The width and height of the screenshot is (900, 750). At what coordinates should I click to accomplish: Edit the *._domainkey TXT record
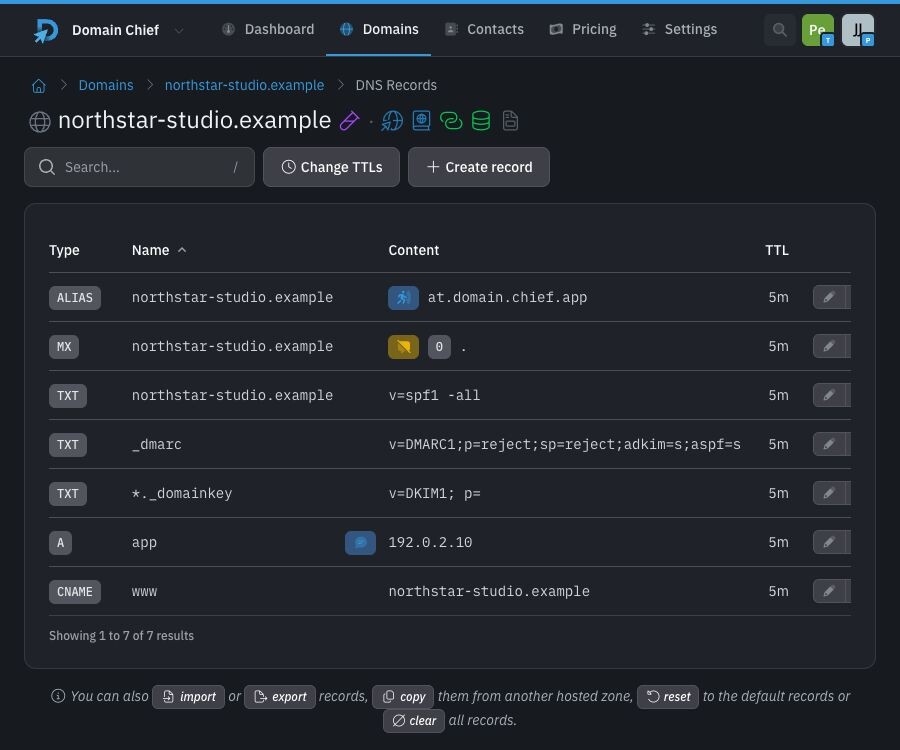coord(831,493)
